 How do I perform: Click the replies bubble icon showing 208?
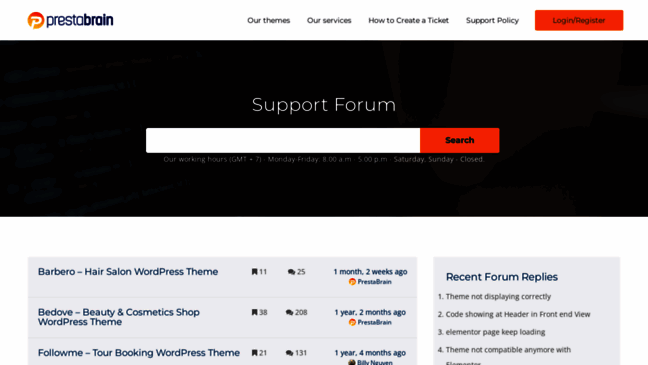289,312
